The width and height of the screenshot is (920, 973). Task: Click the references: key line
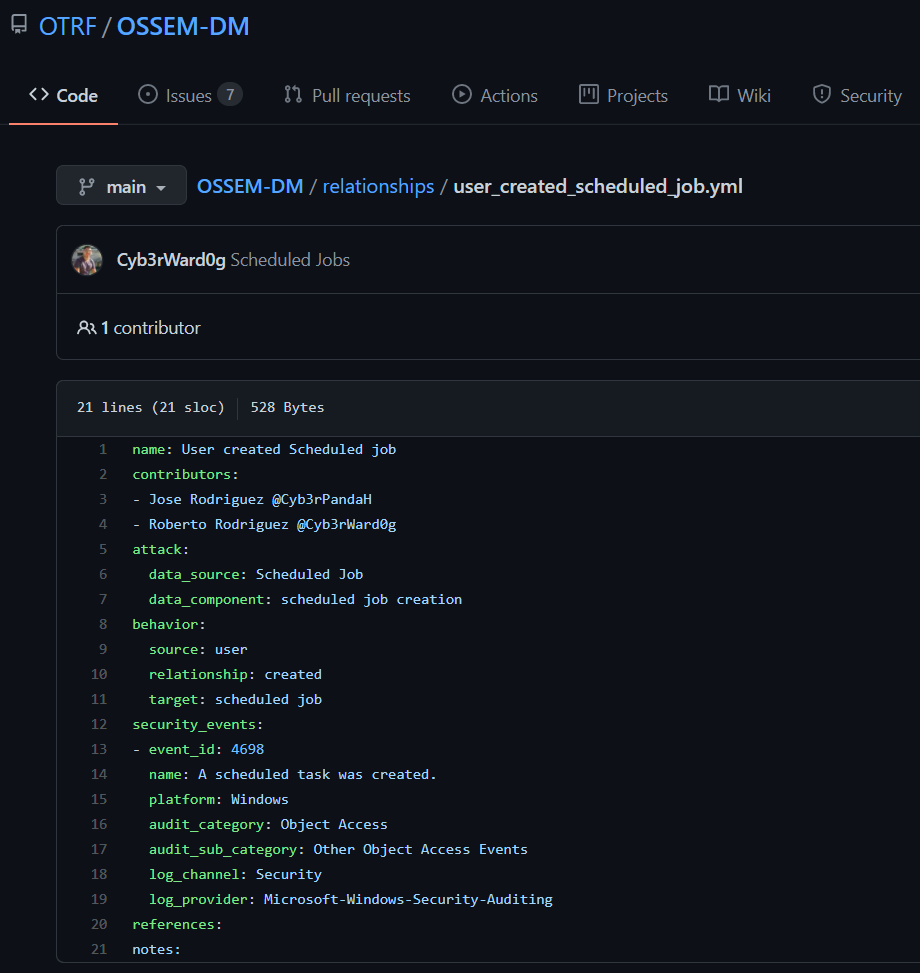coord(177,924)
